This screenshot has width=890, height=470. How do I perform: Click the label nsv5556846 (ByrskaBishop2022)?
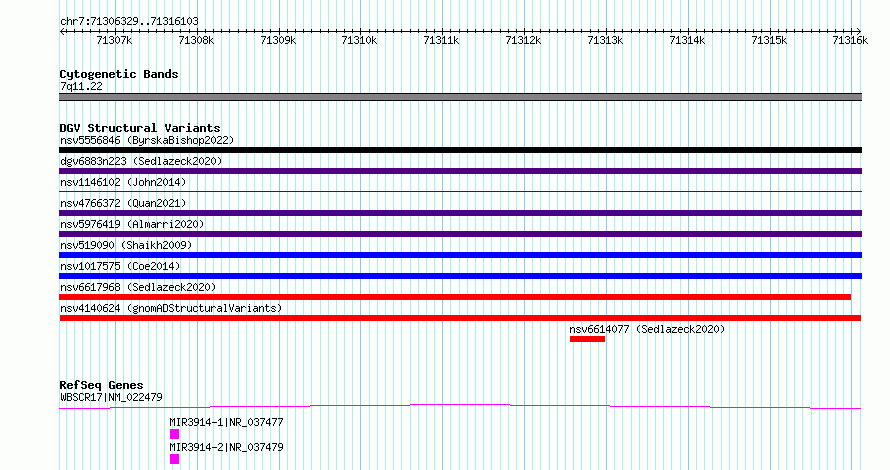[x=147, y=140]
